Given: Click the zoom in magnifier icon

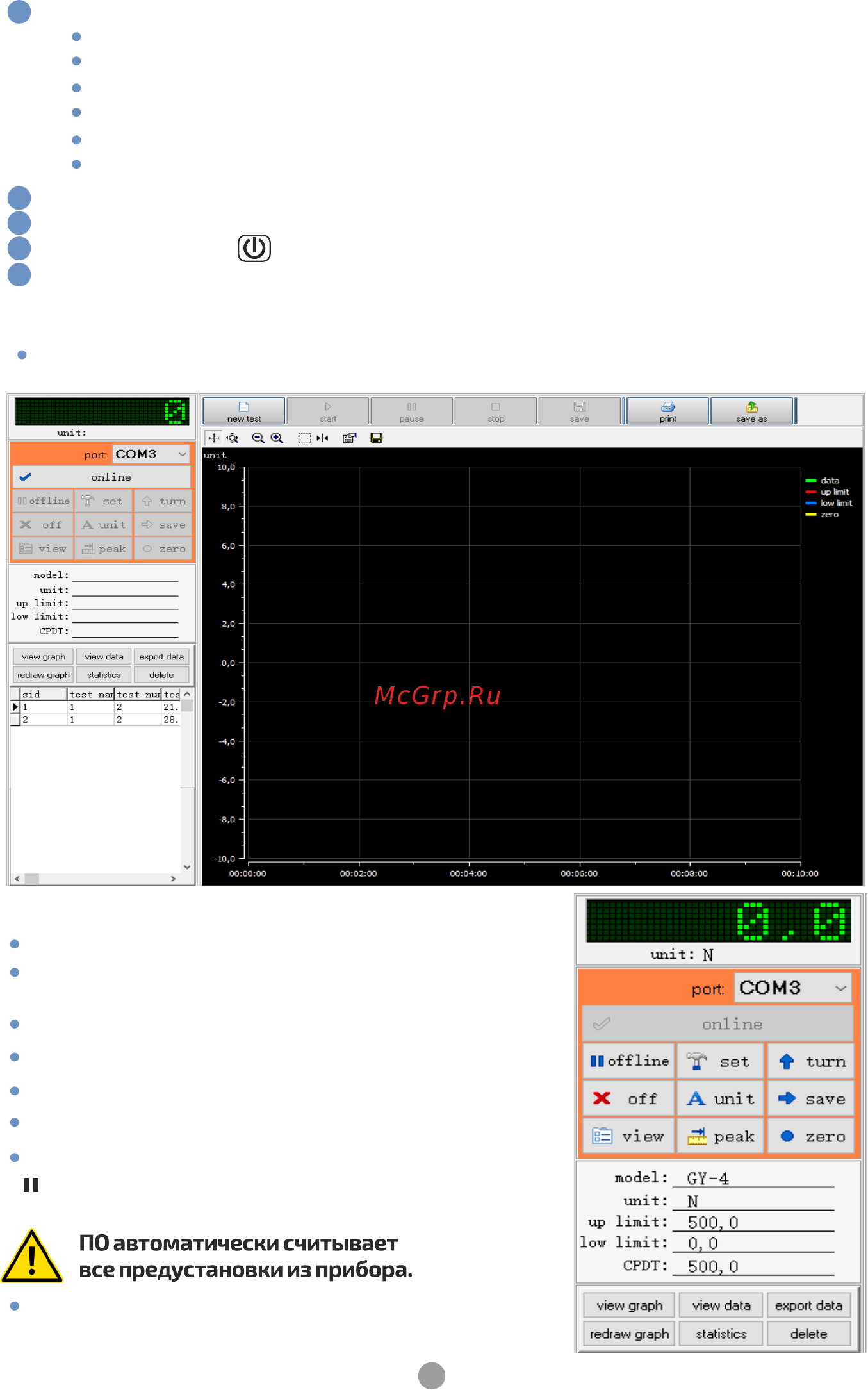Looking at the screenshot, I should (277, 438).
